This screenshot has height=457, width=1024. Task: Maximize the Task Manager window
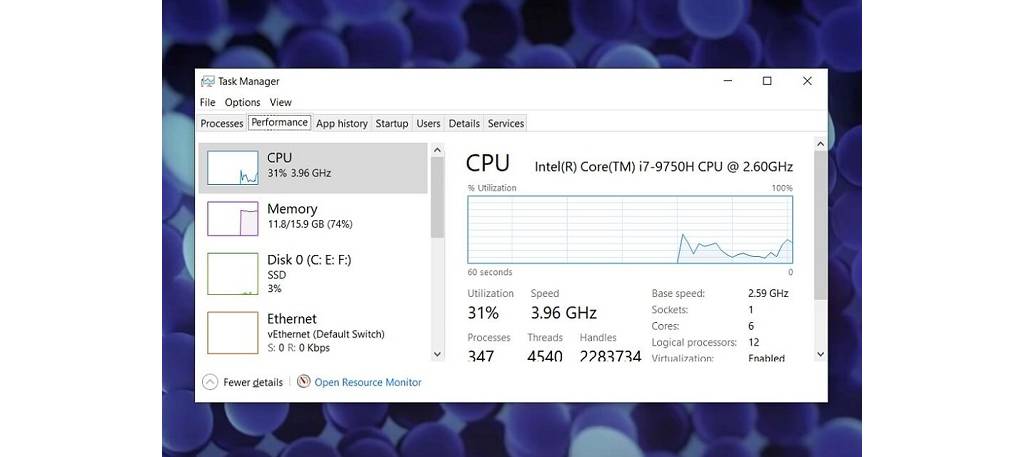(767, 81)
